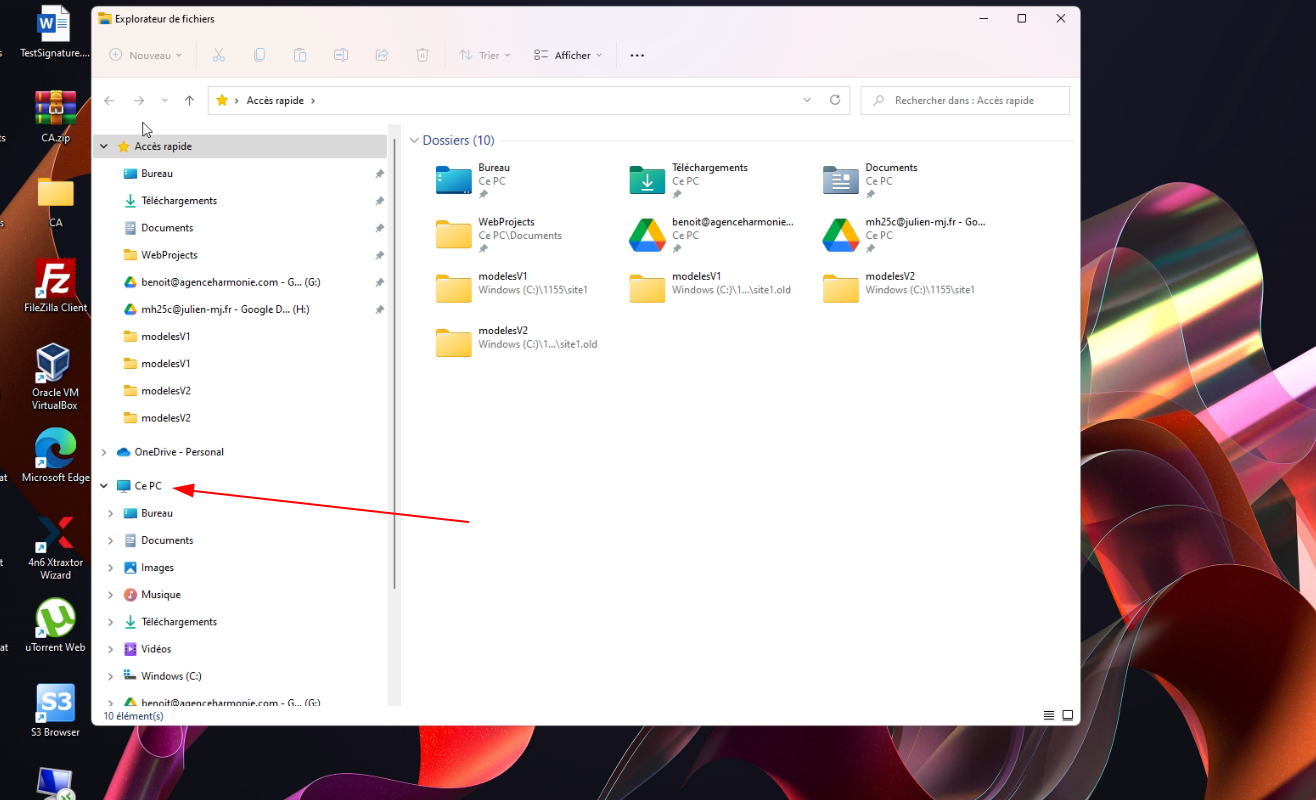Launch uTorrent Web desktop icon
Screen dimensions: 1316x800
click(x=55, y=626)
